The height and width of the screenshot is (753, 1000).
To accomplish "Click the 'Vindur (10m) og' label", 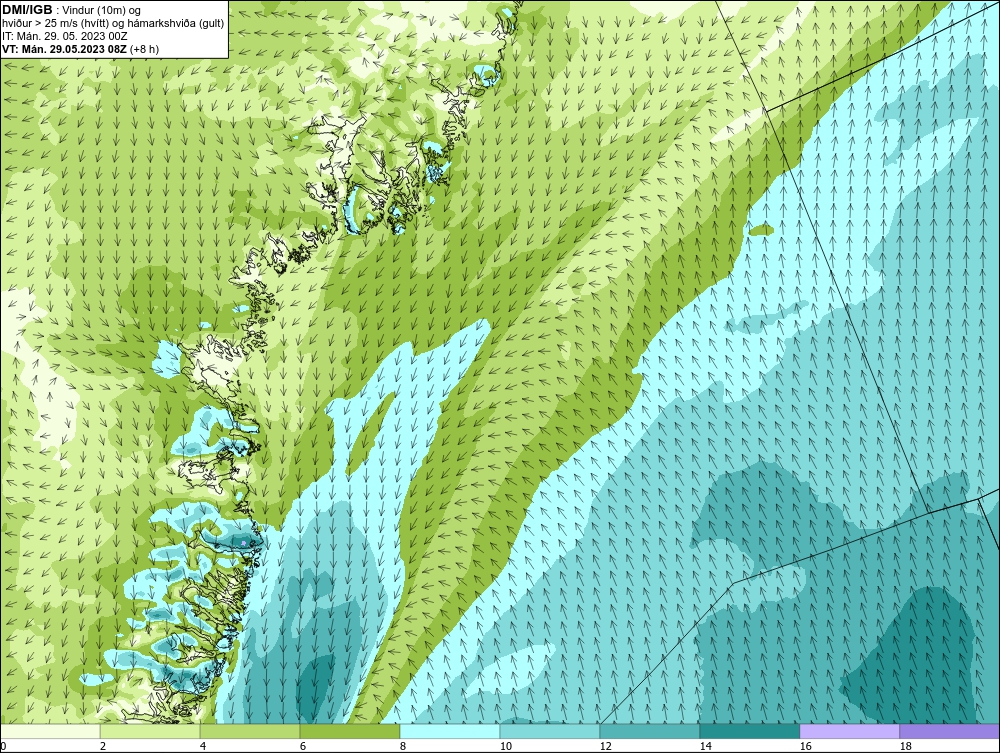I will 102,11.
